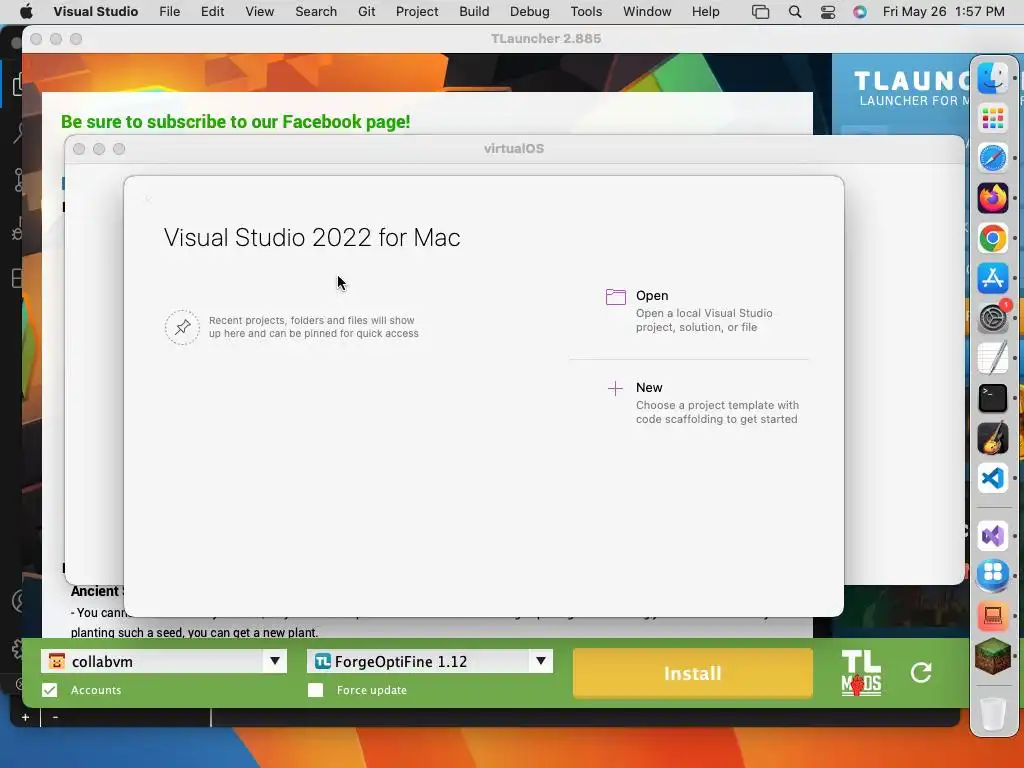Open Launchpad in the dock
The width and height of the screenshot is (1024, 768).
tap(993, 119)
